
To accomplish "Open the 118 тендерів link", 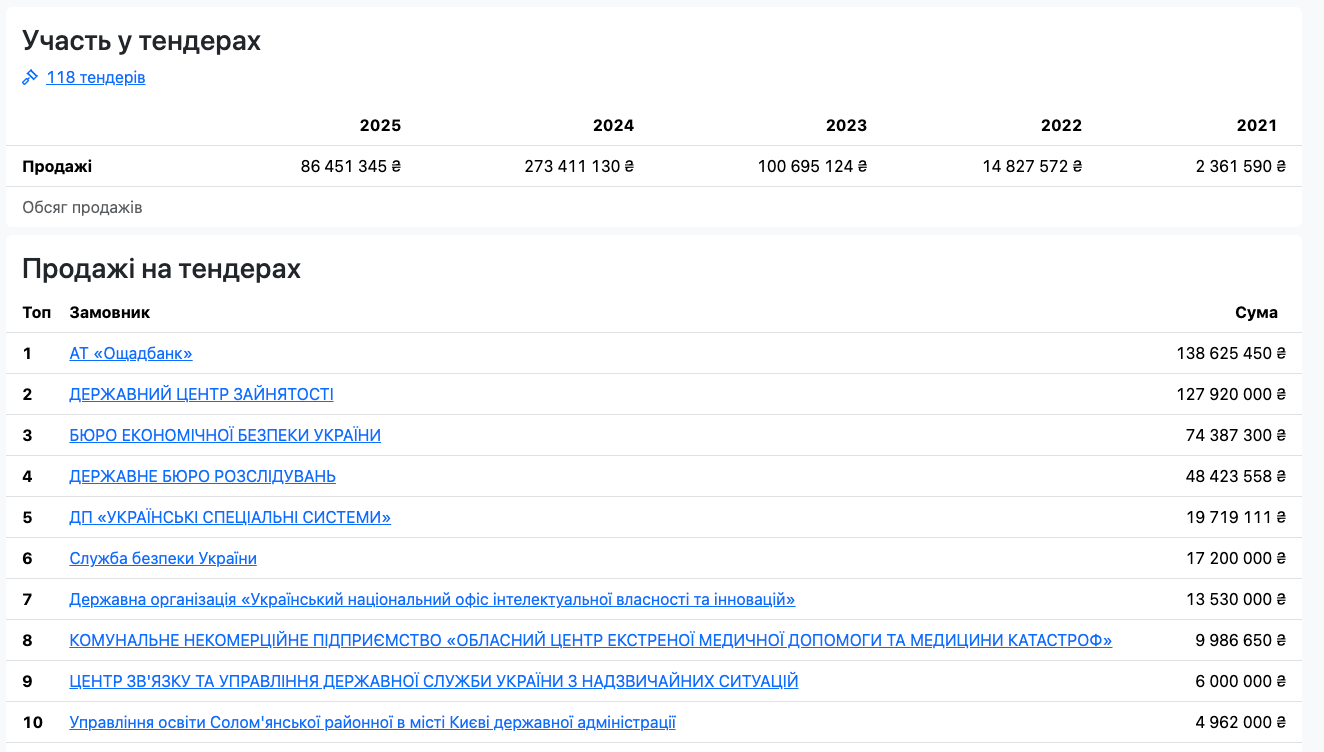I will pyautogui.click(x=95, y=77).
